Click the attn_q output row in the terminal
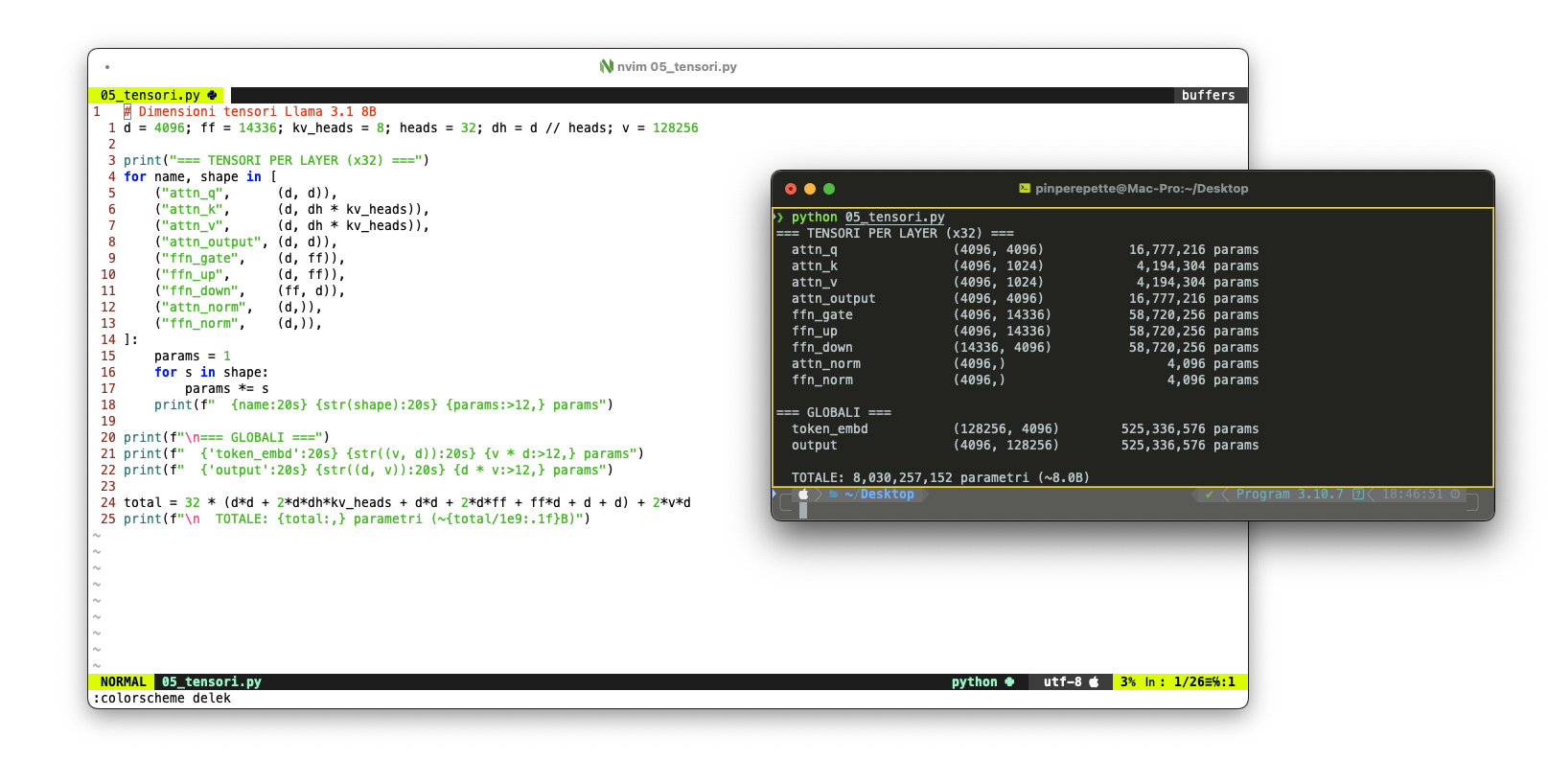Image resolution: width=1548 pixels, height=784 pixels. point(1025,249)
